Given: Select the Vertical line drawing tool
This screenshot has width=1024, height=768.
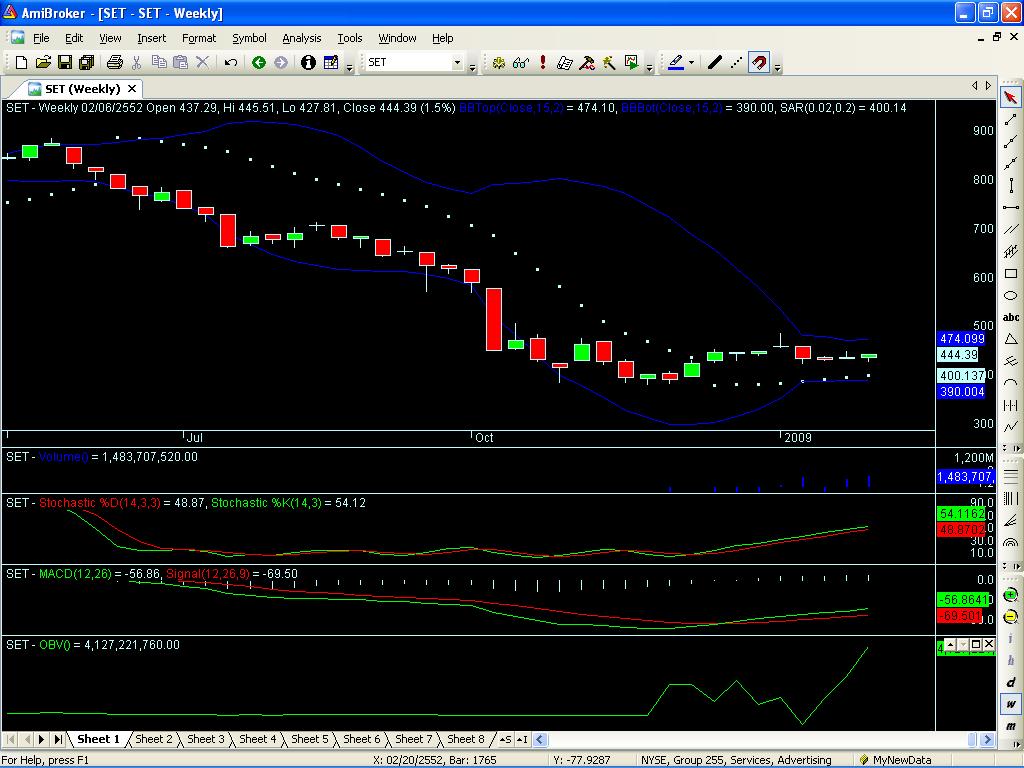Looking at the screenshot, I should pyautogui.click(x=1010, y=185).
